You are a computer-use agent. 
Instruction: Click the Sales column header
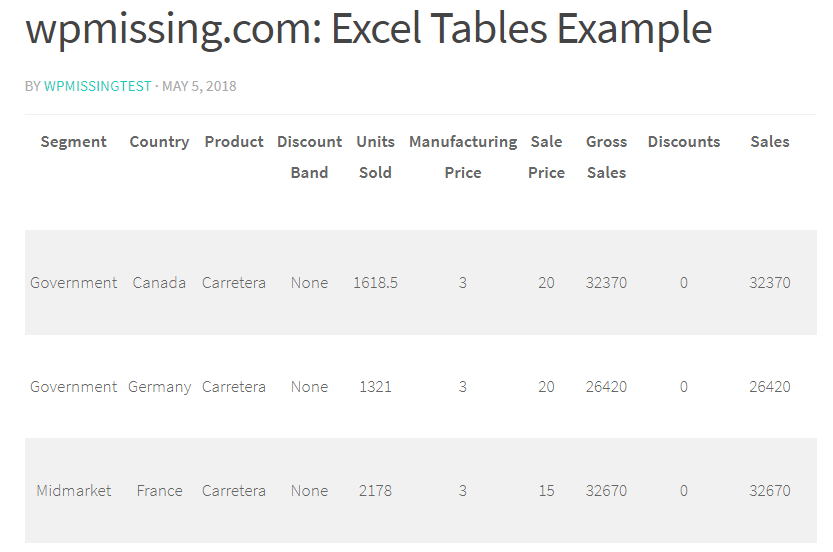click(x=769, y=142)
